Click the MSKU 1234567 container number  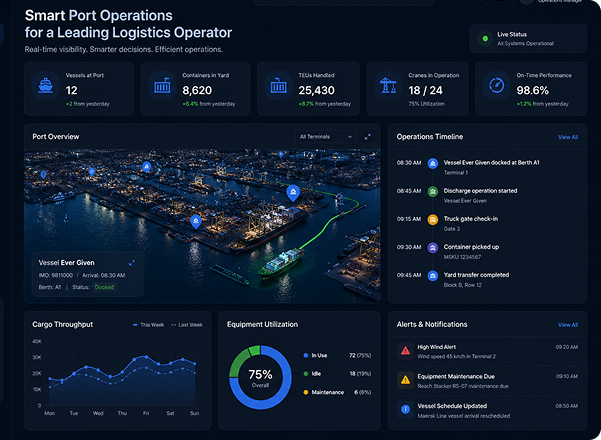[462, 257]
